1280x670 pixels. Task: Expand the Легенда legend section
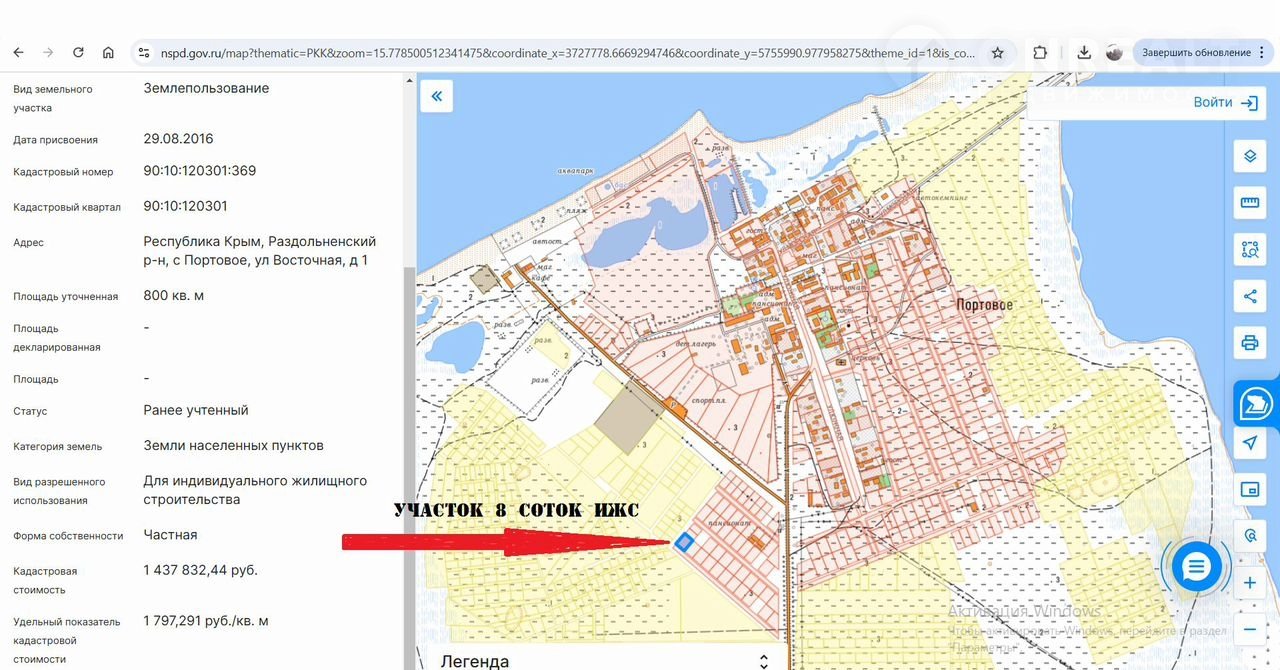[x=764, y=661]
